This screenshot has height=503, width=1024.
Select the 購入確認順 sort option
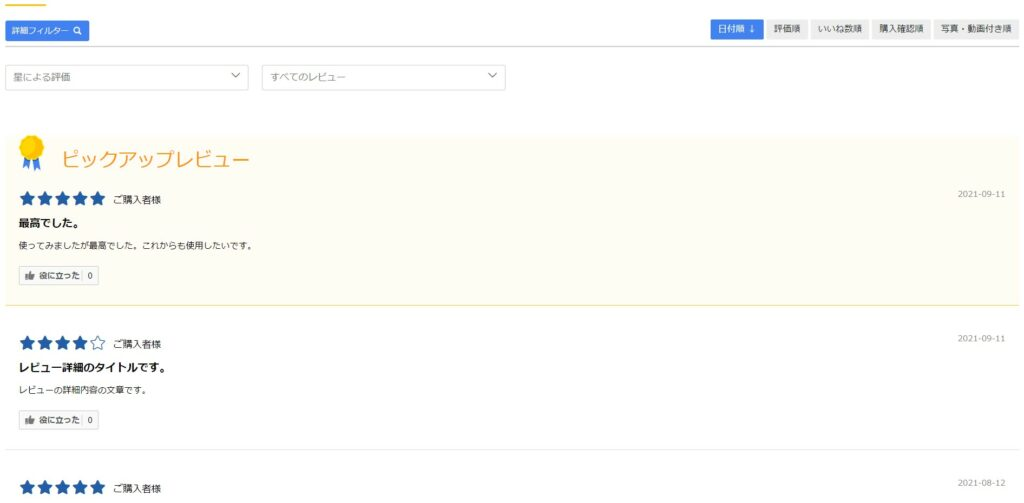(x=900, y=30)
